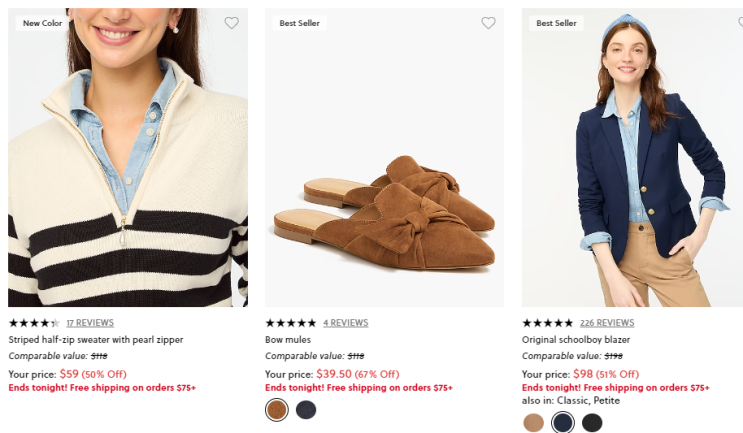Click heart icon on Bow mules
743x433 pixels.
click(488, 23)
